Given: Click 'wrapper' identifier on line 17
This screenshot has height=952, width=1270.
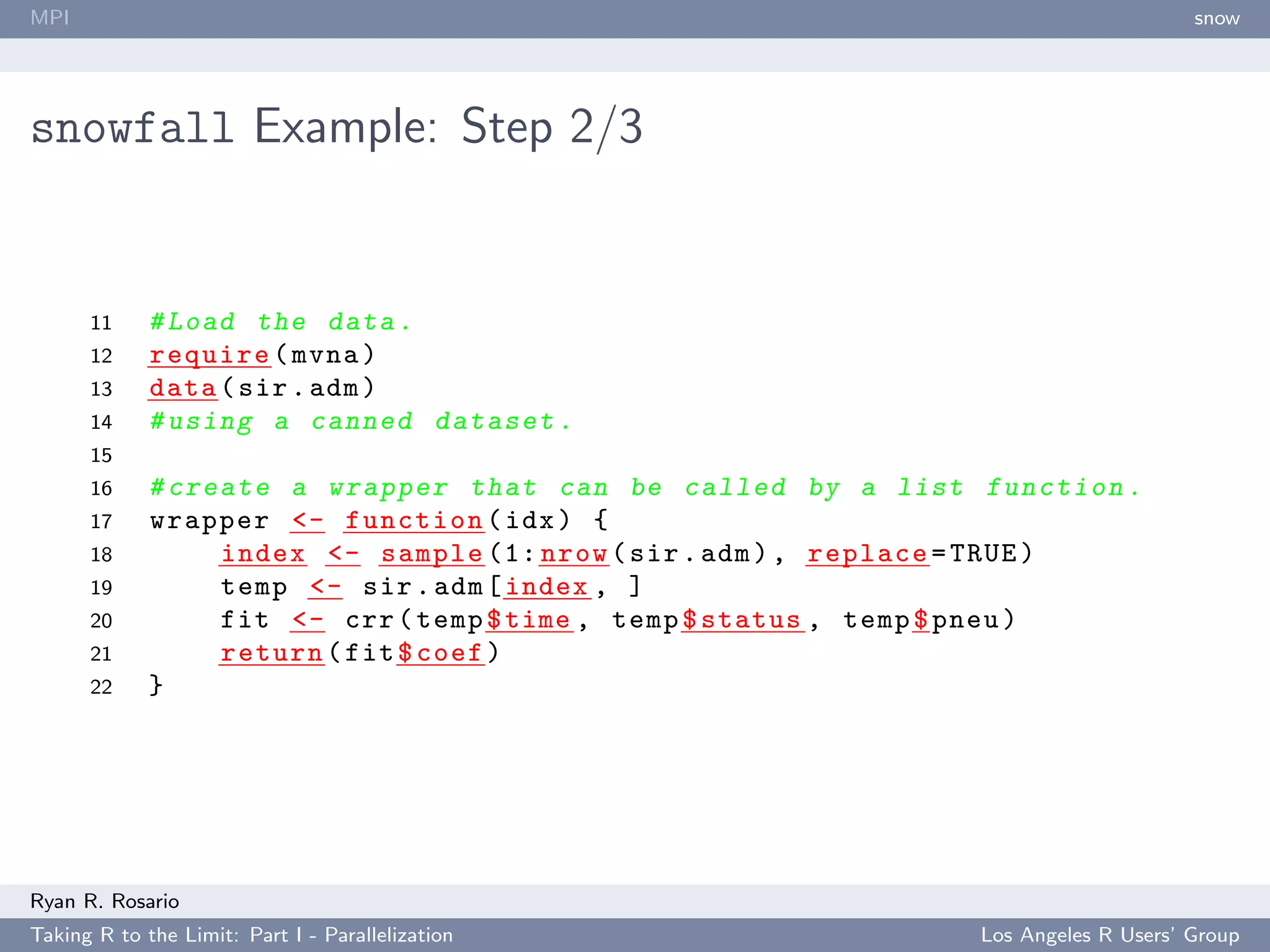Looking at the screenshot, I should (210, 521).
